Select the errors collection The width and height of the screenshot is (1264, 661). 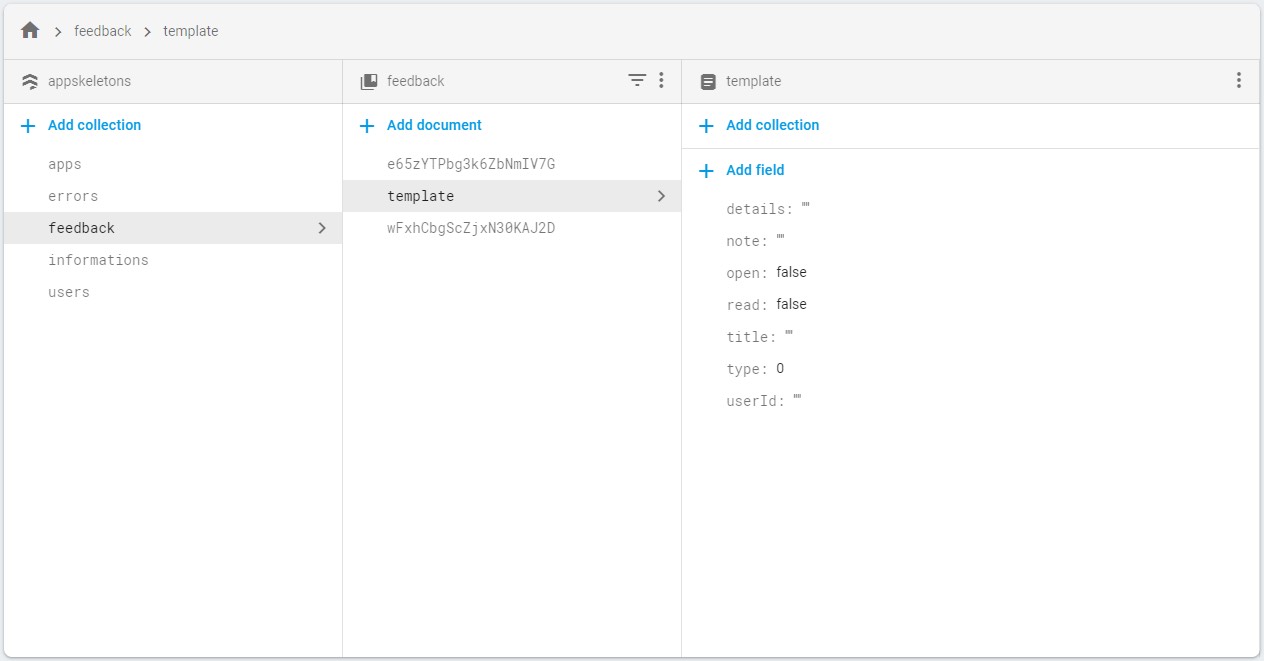(x=72, y=196)
